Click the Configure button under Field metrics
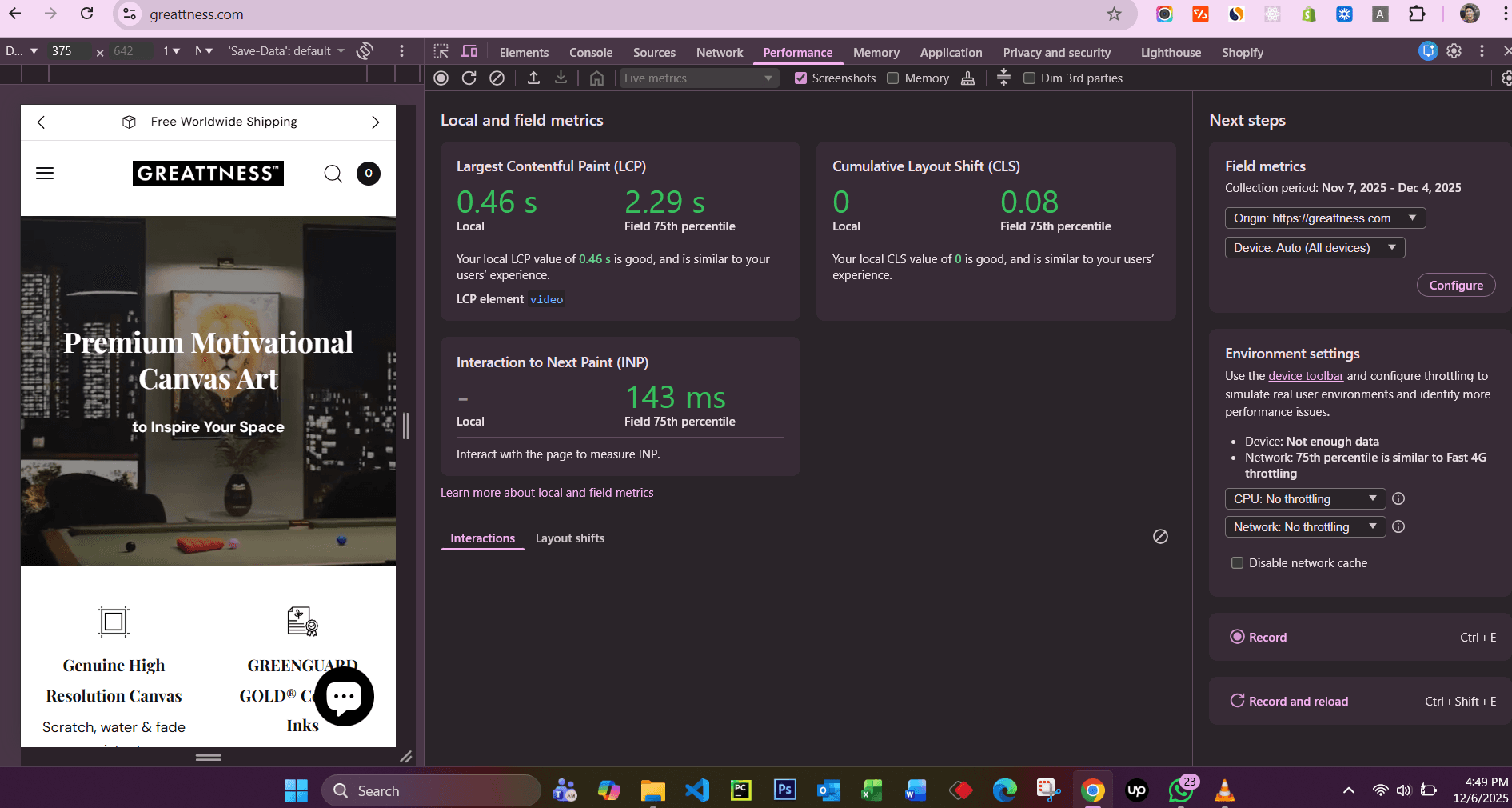This screenshot has width=1512, height=808. 1455,285
